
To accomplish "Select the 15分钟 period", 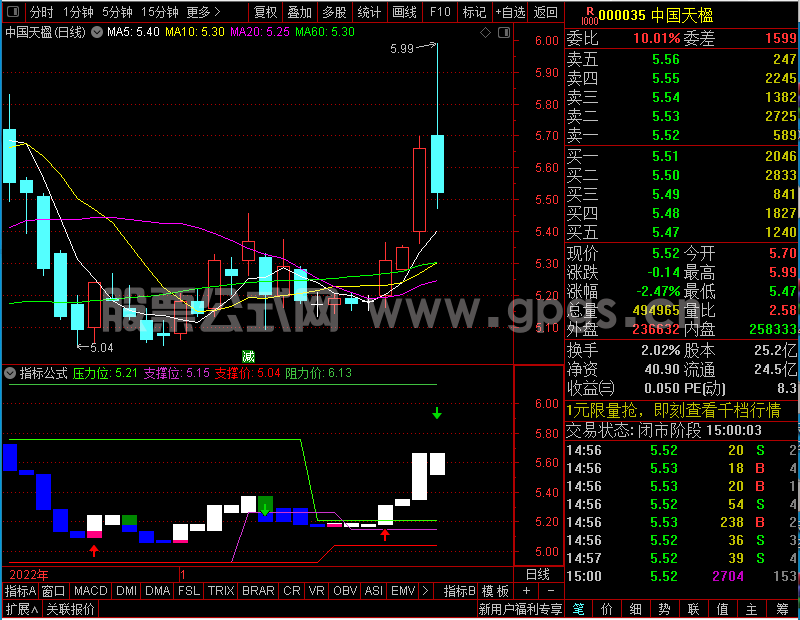I will 159,12.
